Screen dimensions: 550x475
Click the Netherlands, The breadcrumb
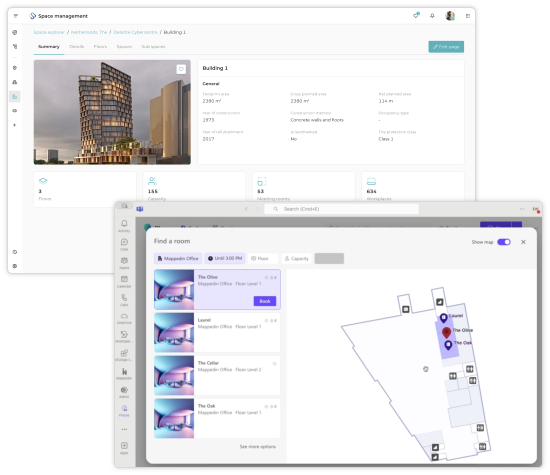[89, 32]
